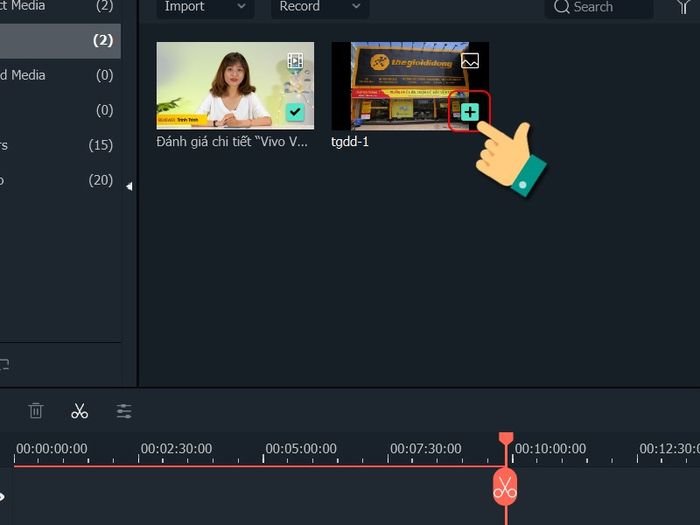Jump to 00:07:30:00 on the ruler
700x525 pixels.
[x=425, y=449]
